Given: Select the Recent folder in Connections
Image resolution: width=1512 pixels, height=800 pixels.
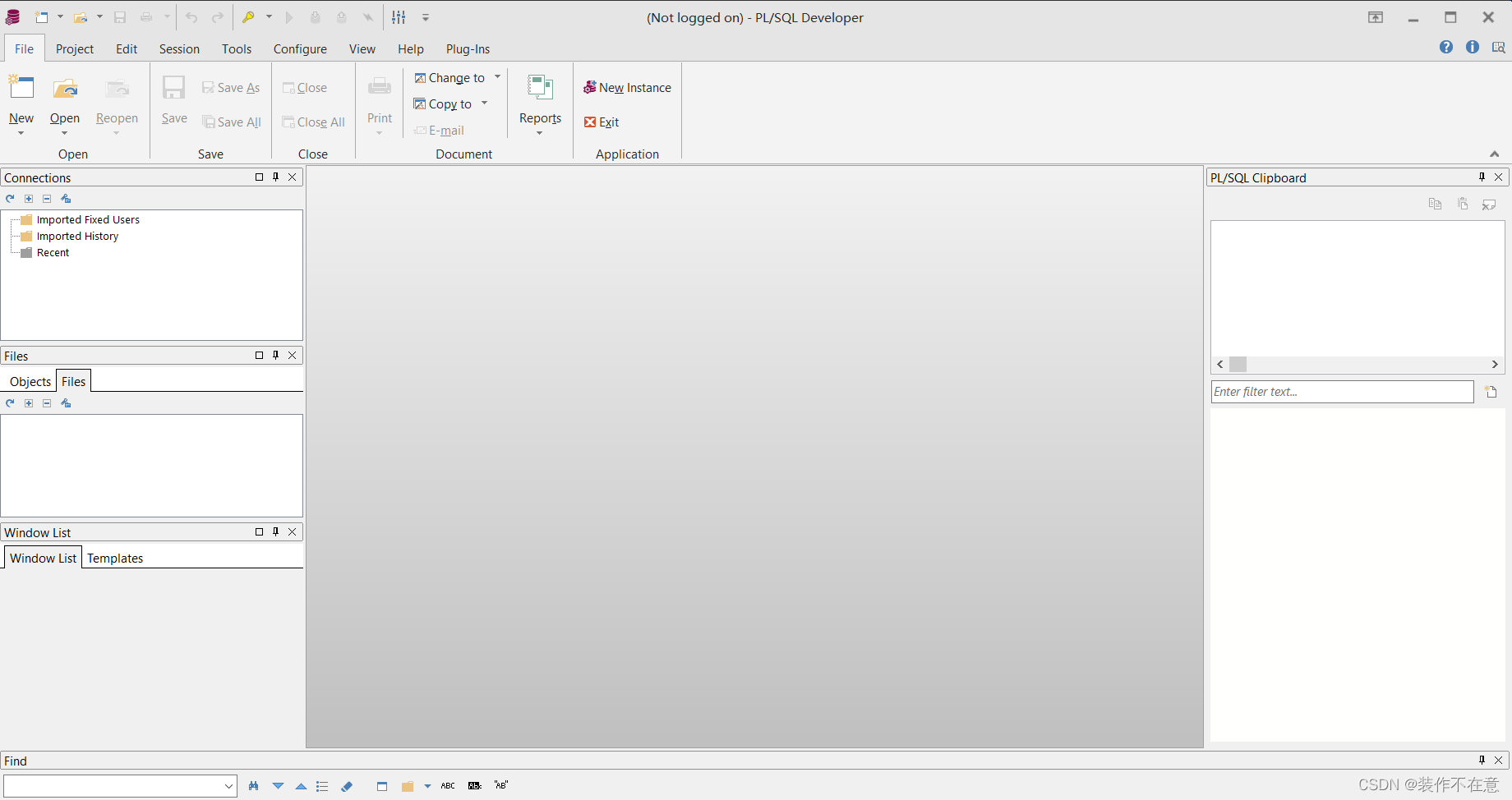Looking at the screenshot, I should [x=53, y=253].
